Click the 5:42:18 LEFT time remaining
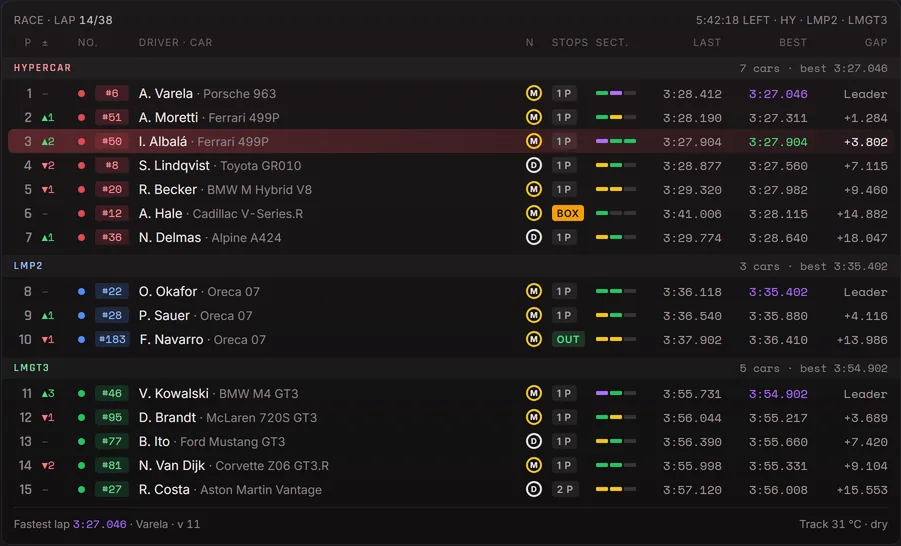 point(733,20)
